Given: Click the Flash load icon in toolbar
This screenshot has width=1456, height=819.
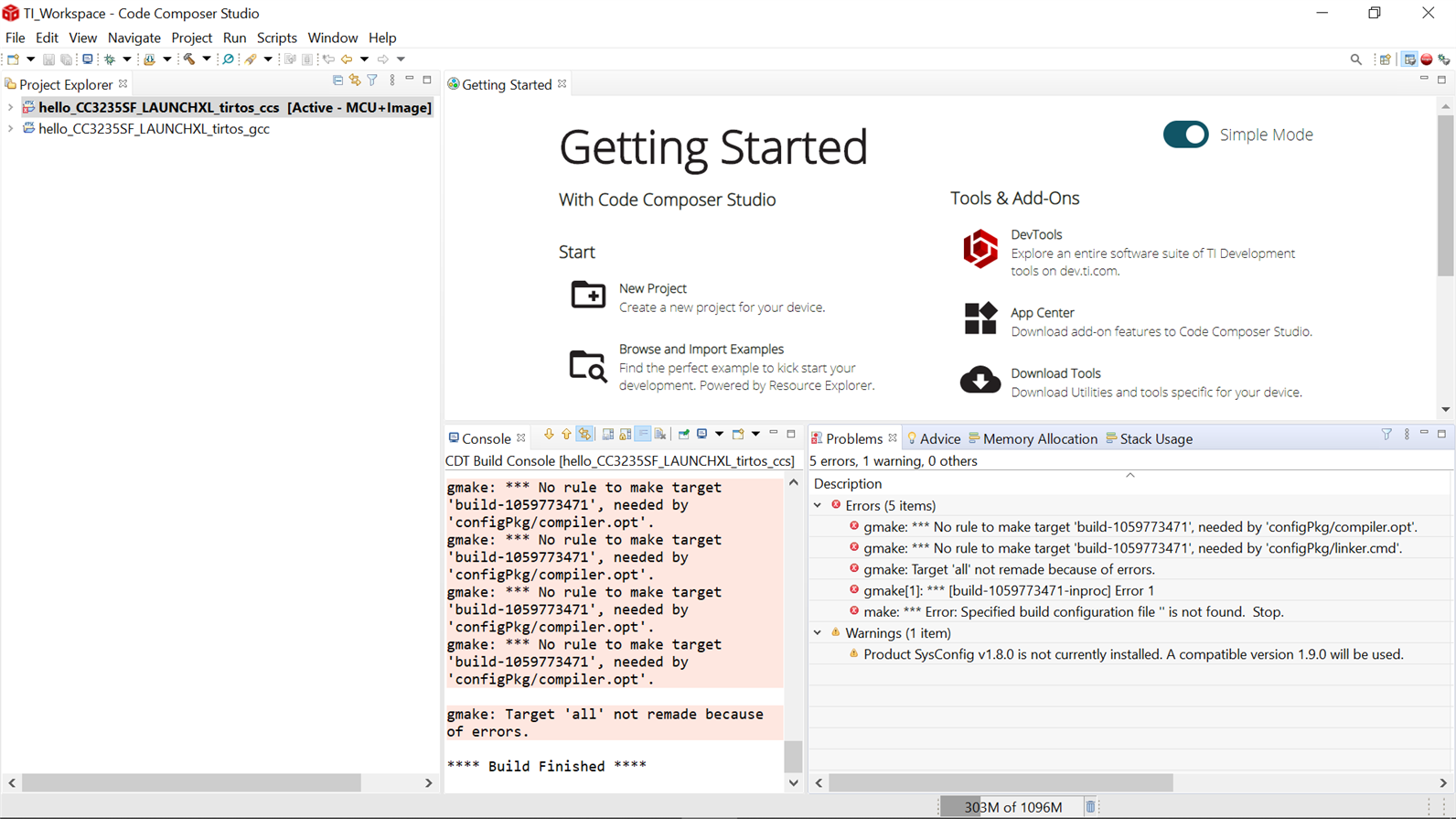Looking at the screenshot, I should click(x=149, y=59).
